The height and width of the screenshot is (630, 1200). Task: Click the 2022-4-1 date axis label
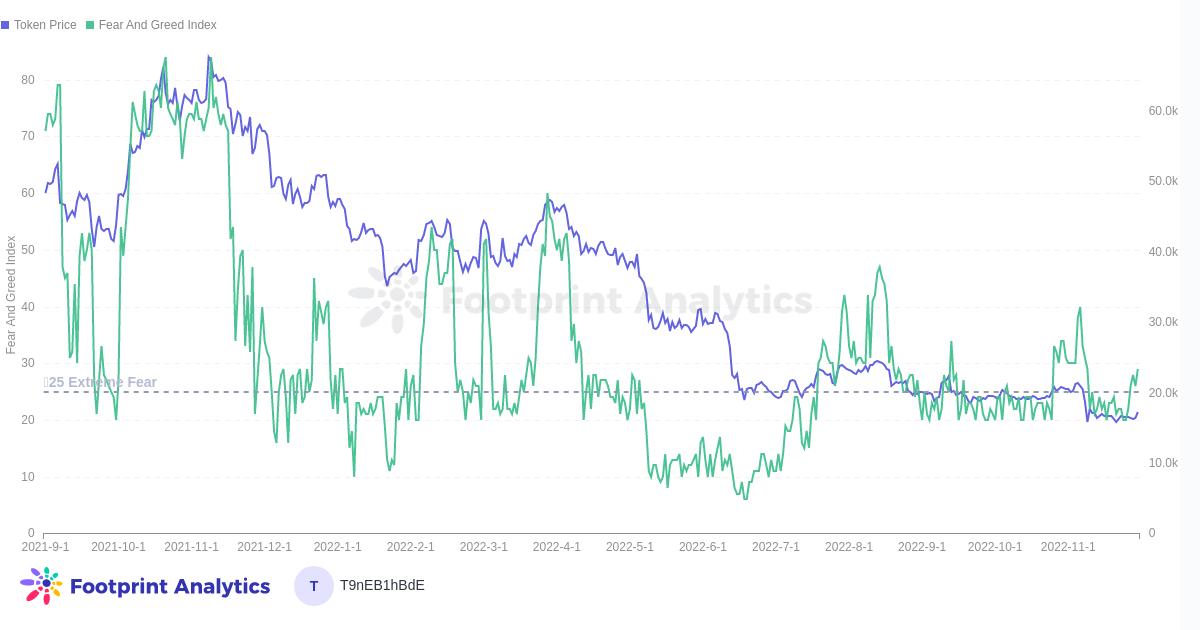[556, 547]
